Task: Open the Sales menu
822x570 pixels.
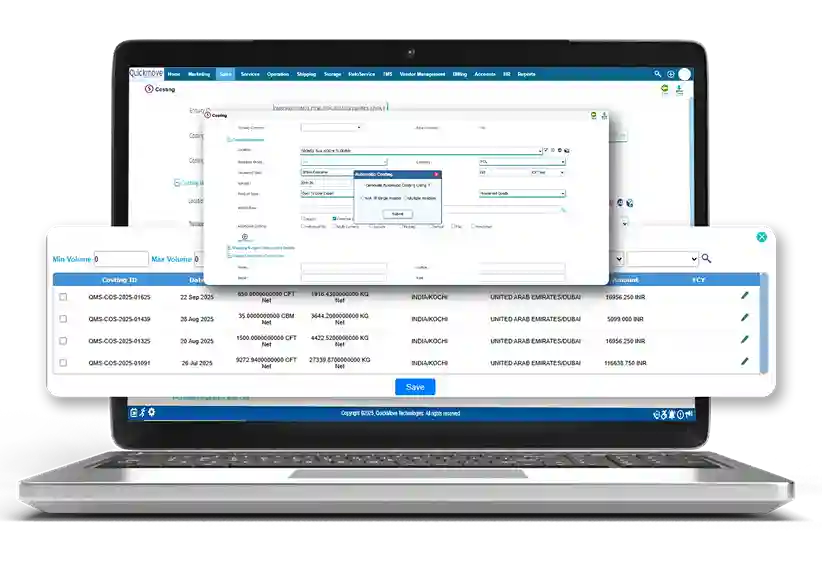Action: coord(225,74)
